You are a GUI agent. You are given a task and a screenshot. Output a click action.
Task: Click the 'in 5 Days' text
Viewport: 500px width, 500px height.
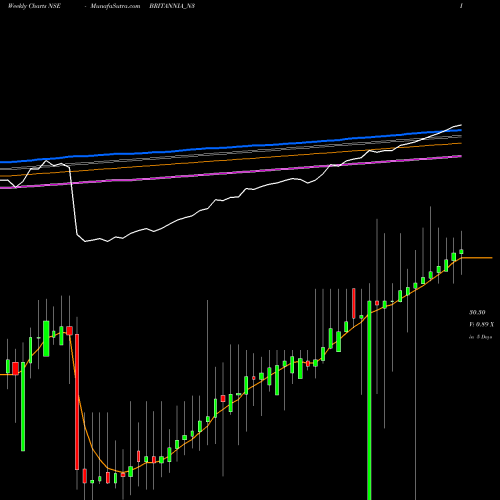[x=480, y=337]
